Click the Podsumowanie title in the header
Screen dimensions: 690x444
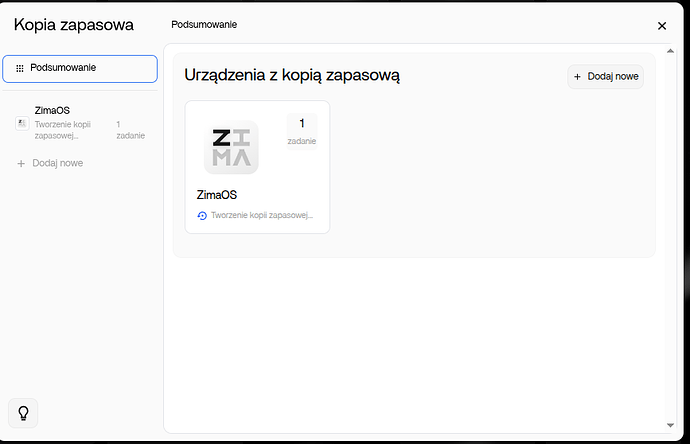tap(204, 24)
